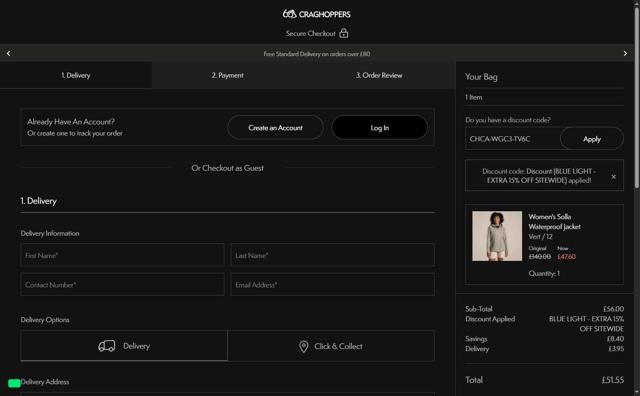Image resolution: width=640 pixels, height=396 pixels.
Task: Open the 1. Delivery step tab
Action: point(76,75)
